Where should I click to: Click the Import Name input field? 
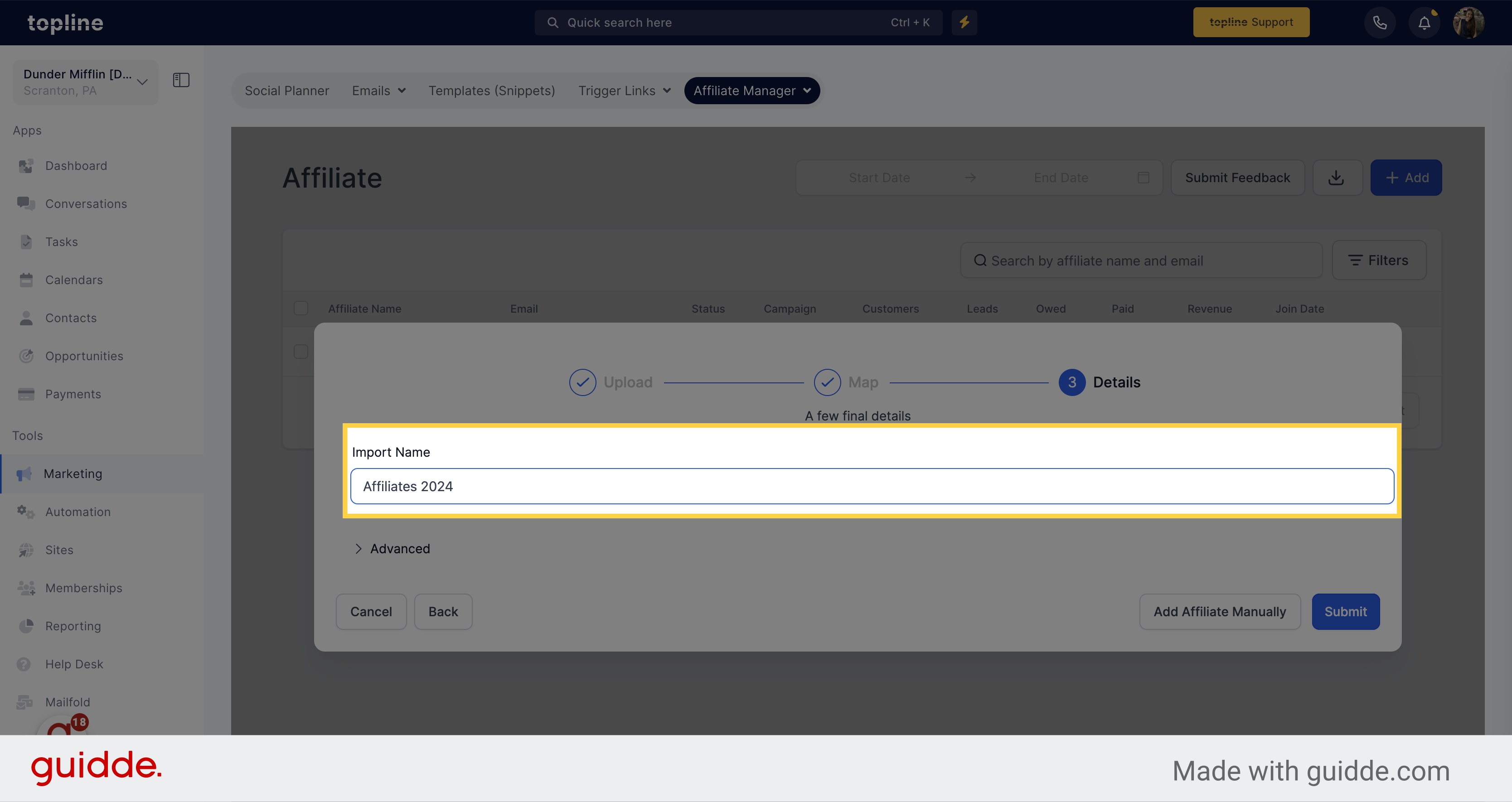[x=873, y=486]
